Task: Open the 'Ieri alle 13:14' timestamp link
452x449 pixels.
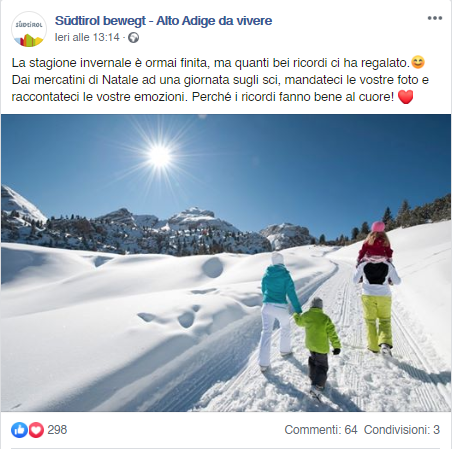Action: tap(87, 37)
